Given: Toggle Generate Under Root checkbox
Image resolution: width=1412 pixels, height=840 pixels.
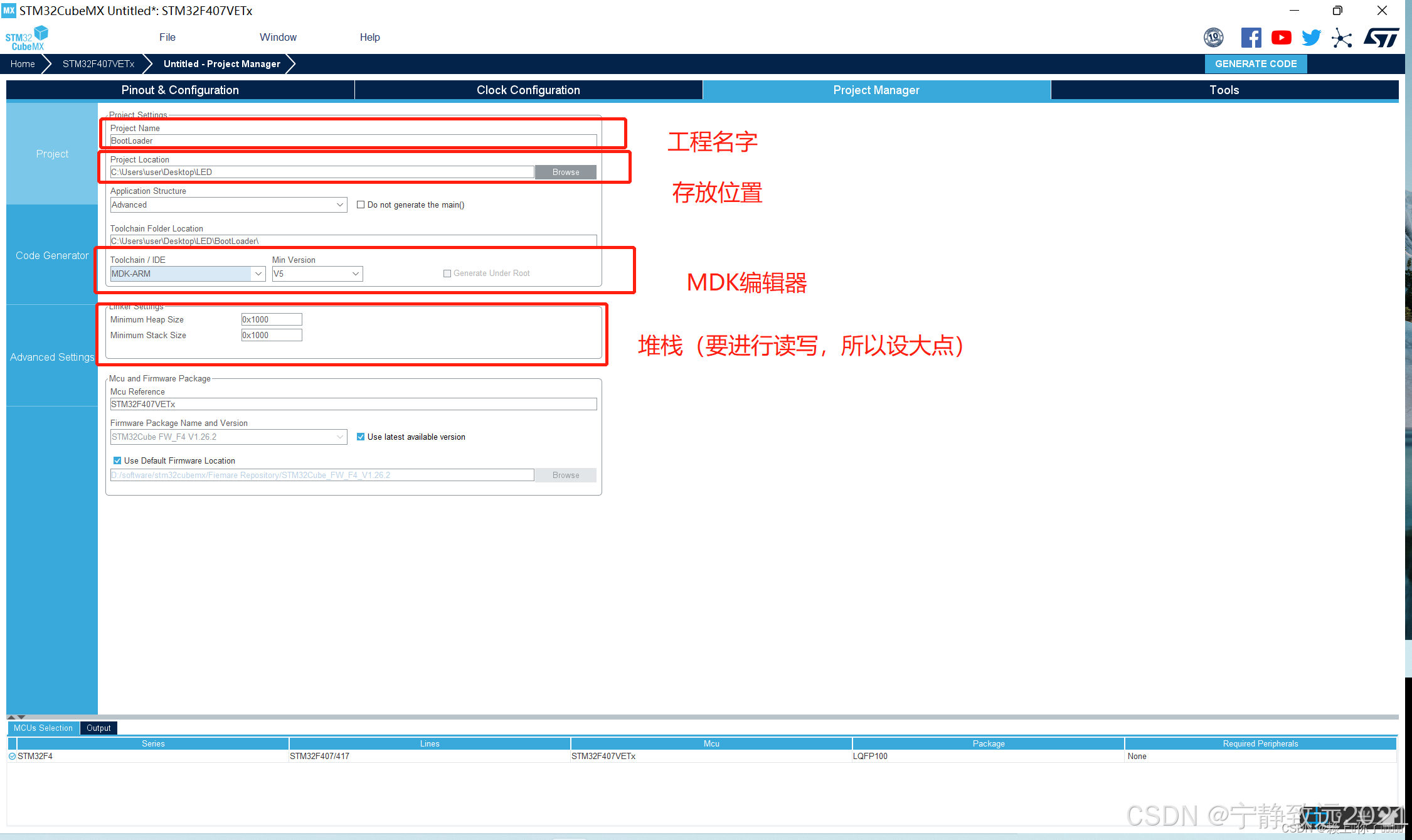Looking at the screenshot, I should pos(447,274).
